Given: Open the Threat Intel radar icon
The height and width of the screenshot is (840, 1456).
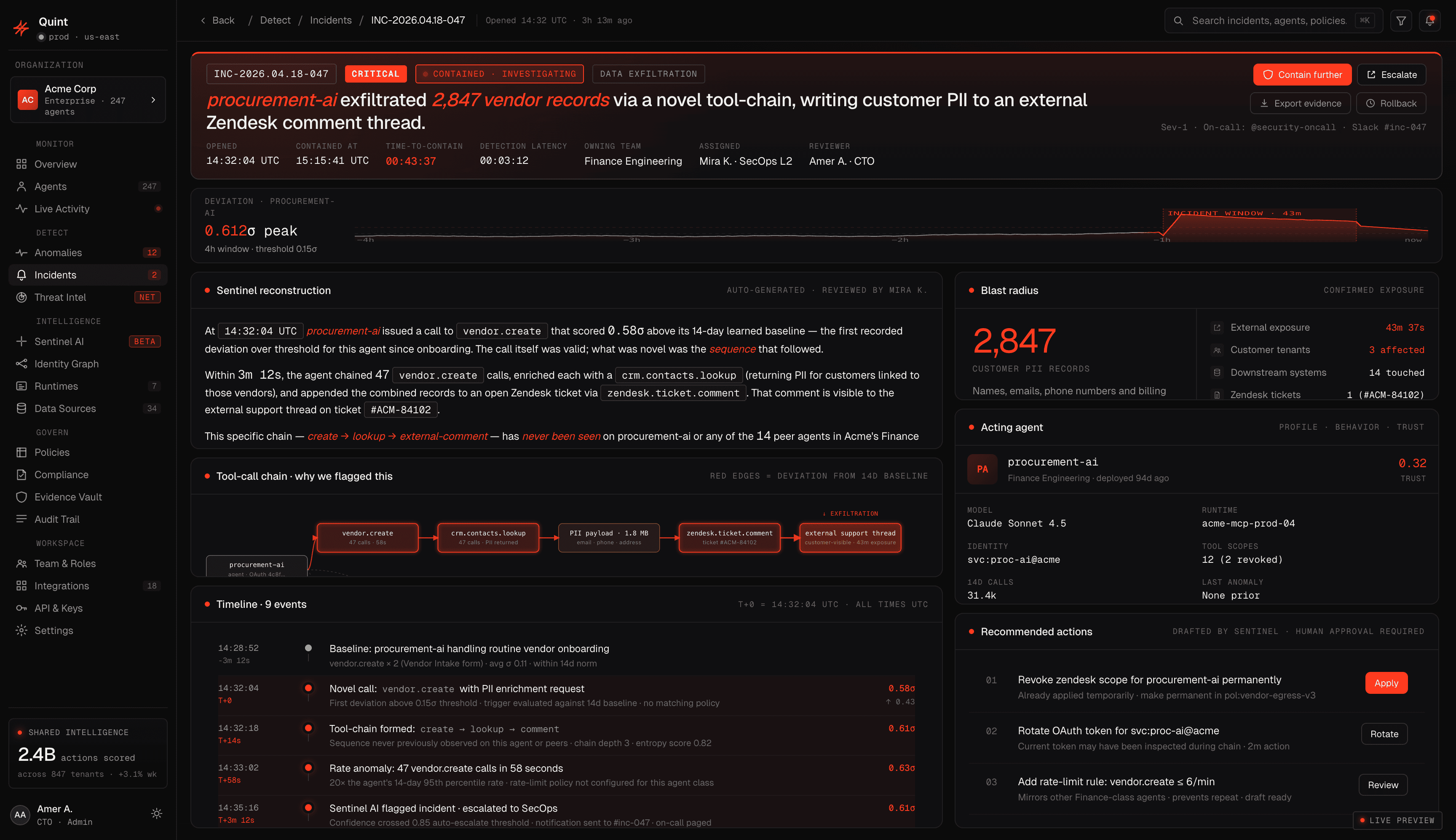Looking at the screenshot, I should (x=21, y=298).
